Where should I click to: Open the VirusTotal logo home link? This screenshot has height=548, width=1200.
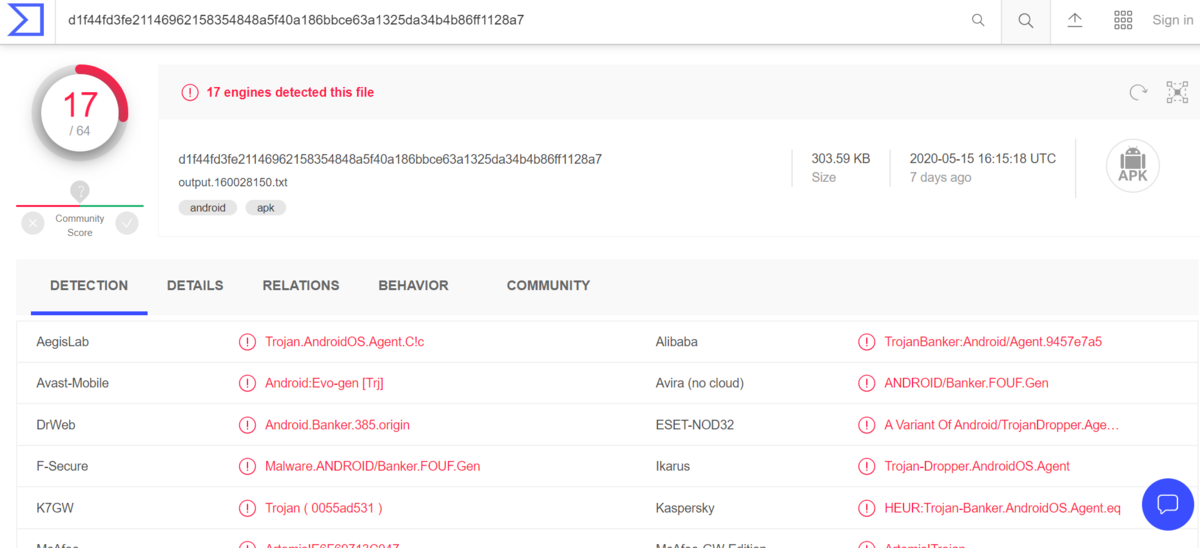coord(26,20)
